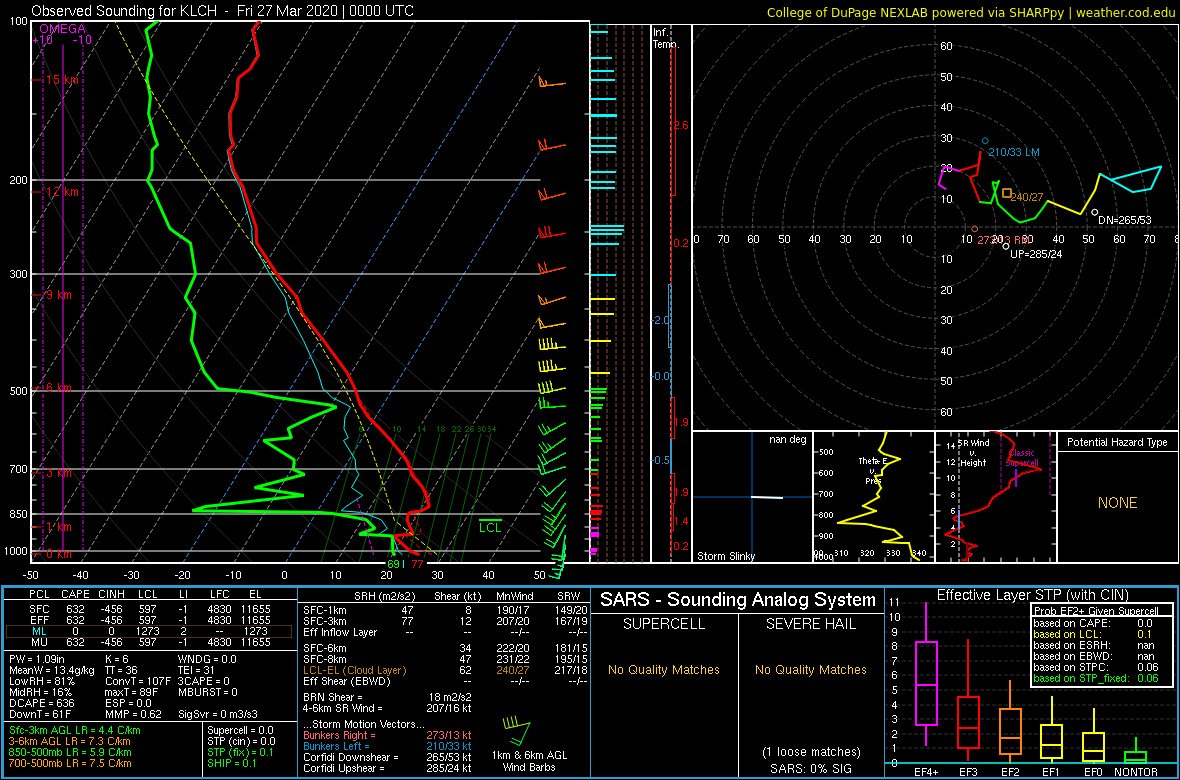
Task: Click the OMEGA label
Action: tap(62, 29)
